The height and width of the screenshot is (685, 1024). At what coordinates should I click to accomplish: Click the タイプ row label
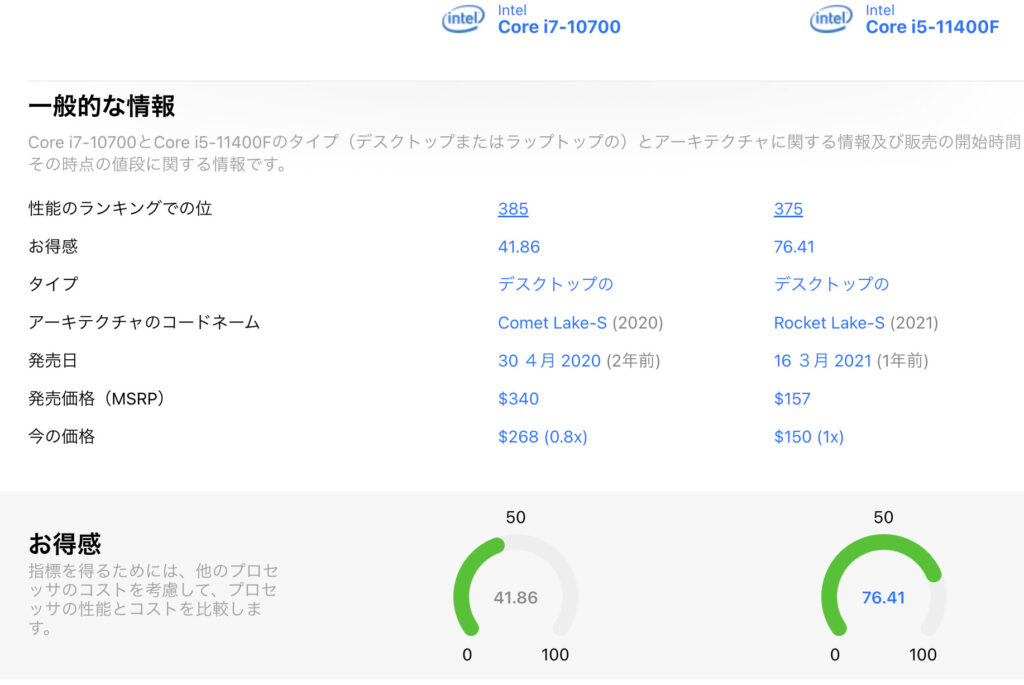click(x=53, y=284)
